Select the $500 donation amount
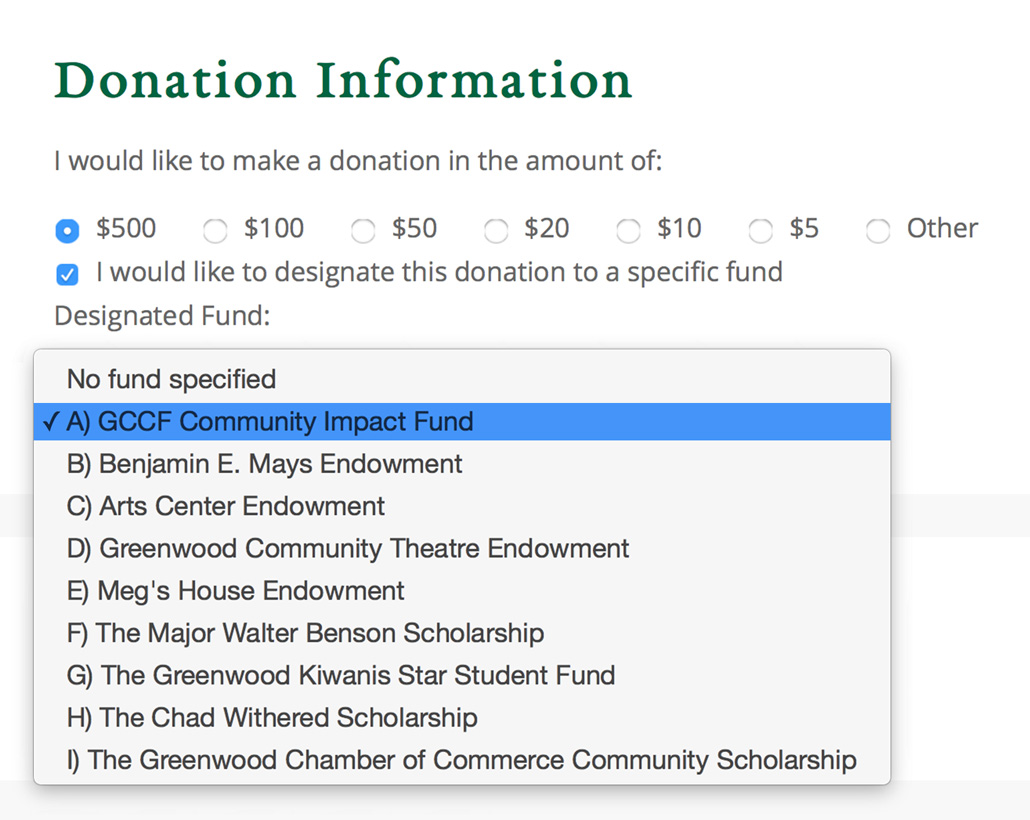 (67, 231)
